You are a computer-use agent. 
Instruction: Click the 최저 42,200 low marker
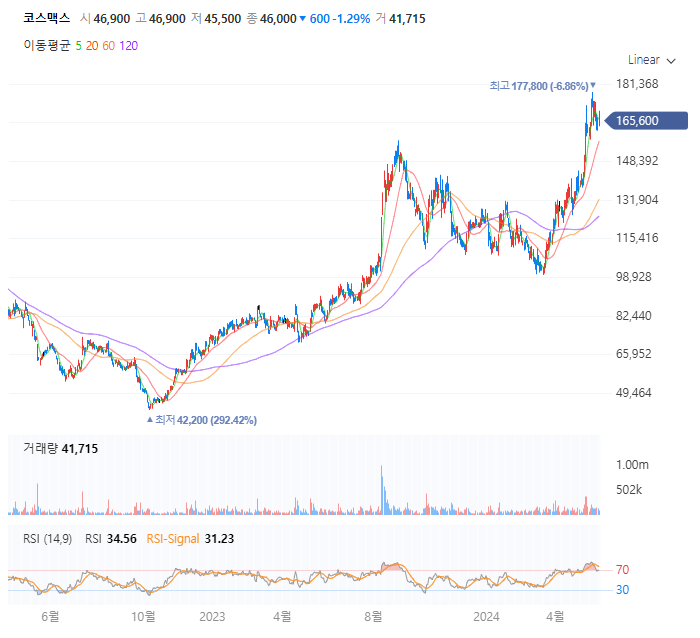[x=202, y=420]
